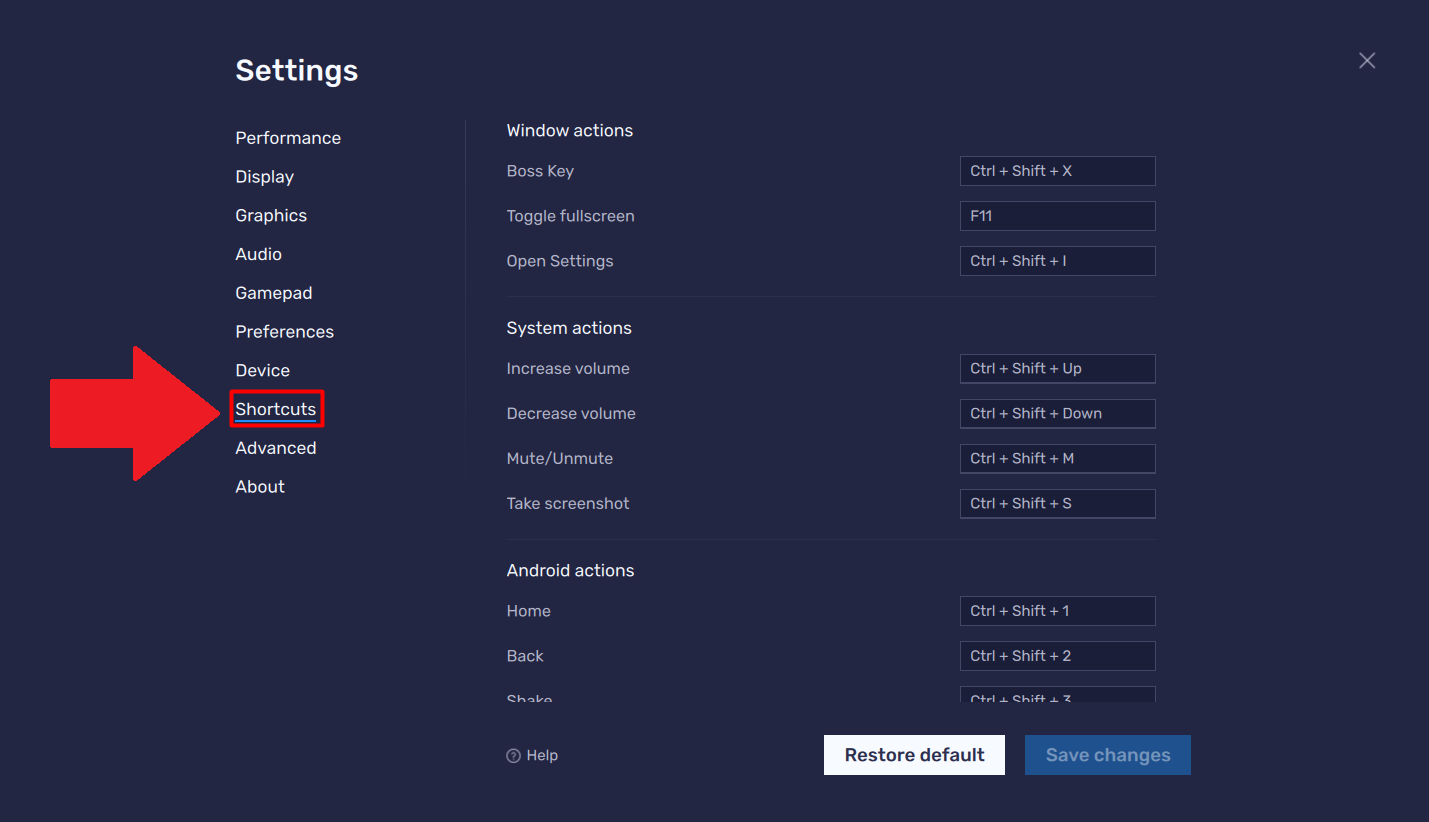Edit the Open Settings shortcut field
The width and height of the screenshot is (1429, 822).
(x=1057, y=261)
